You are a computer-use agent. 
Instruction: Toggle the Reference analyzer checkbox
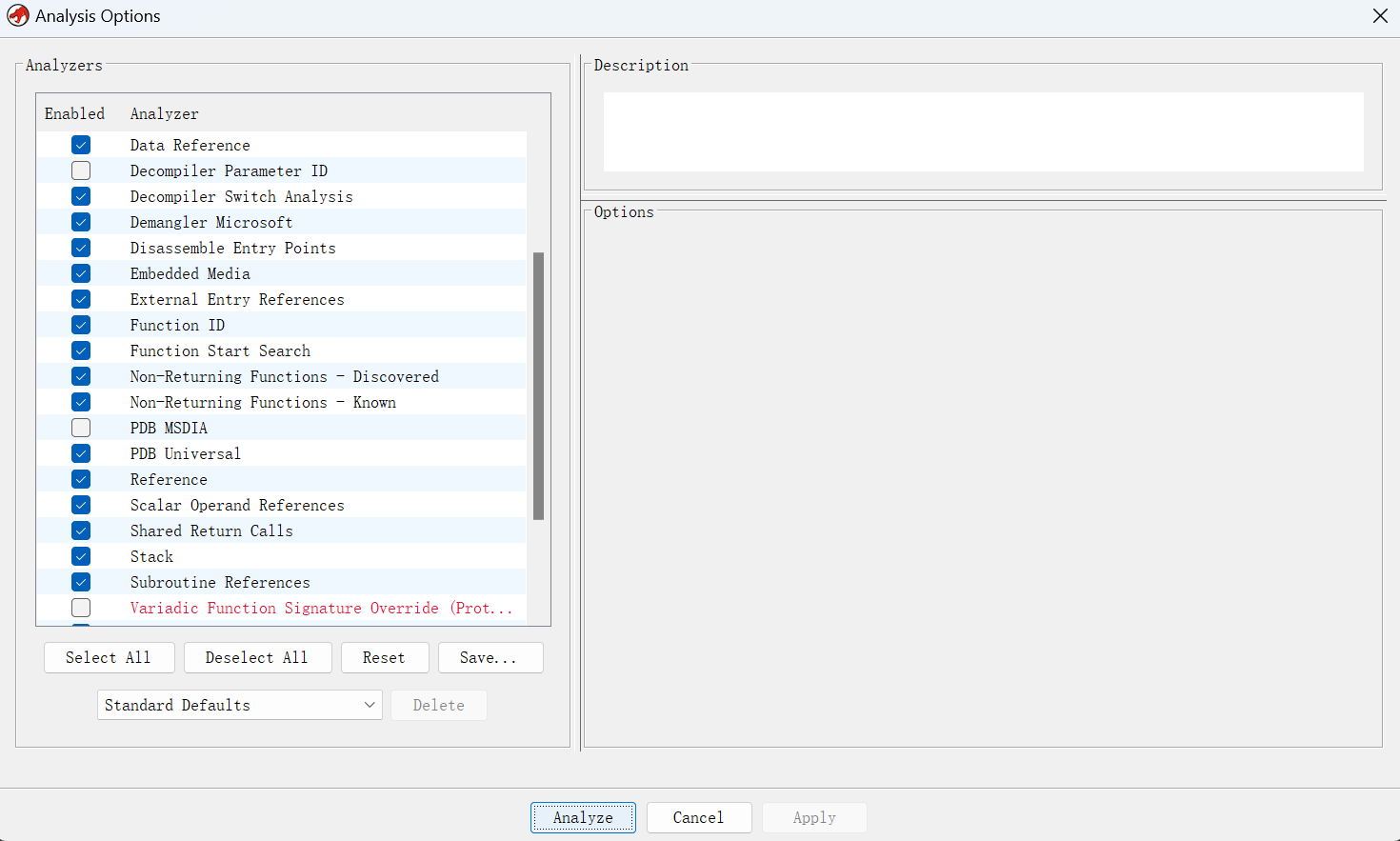[81, 479]
